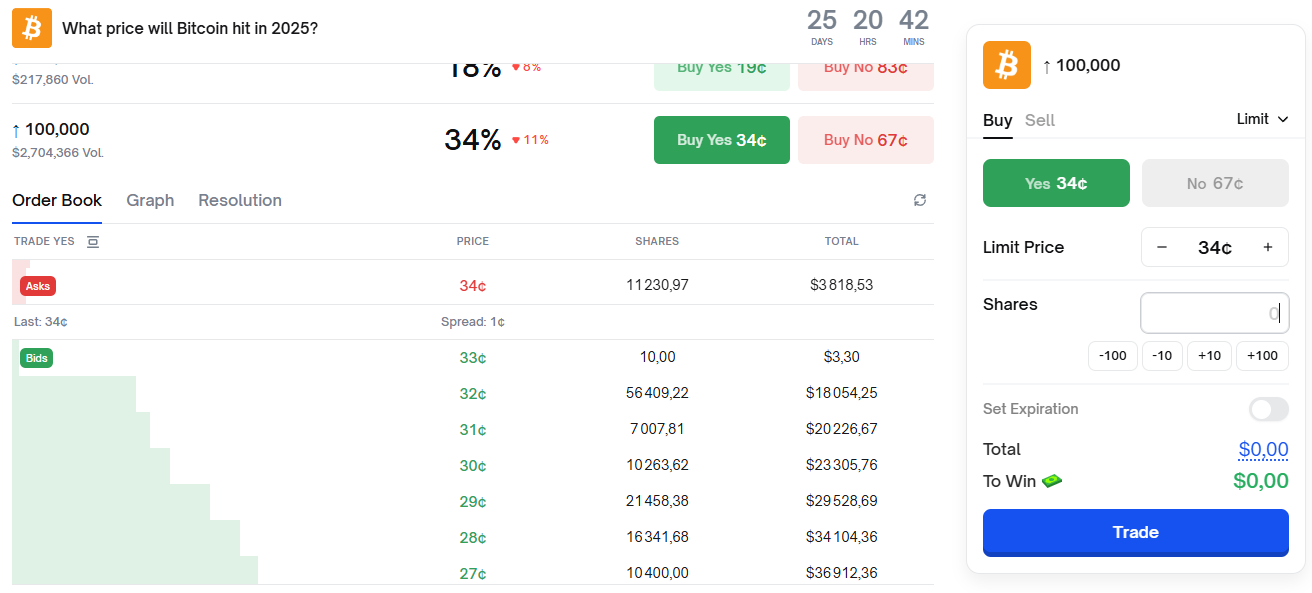Select the Order Book tab
This screenshot has width=1312, height=593.
click(57, 200)
